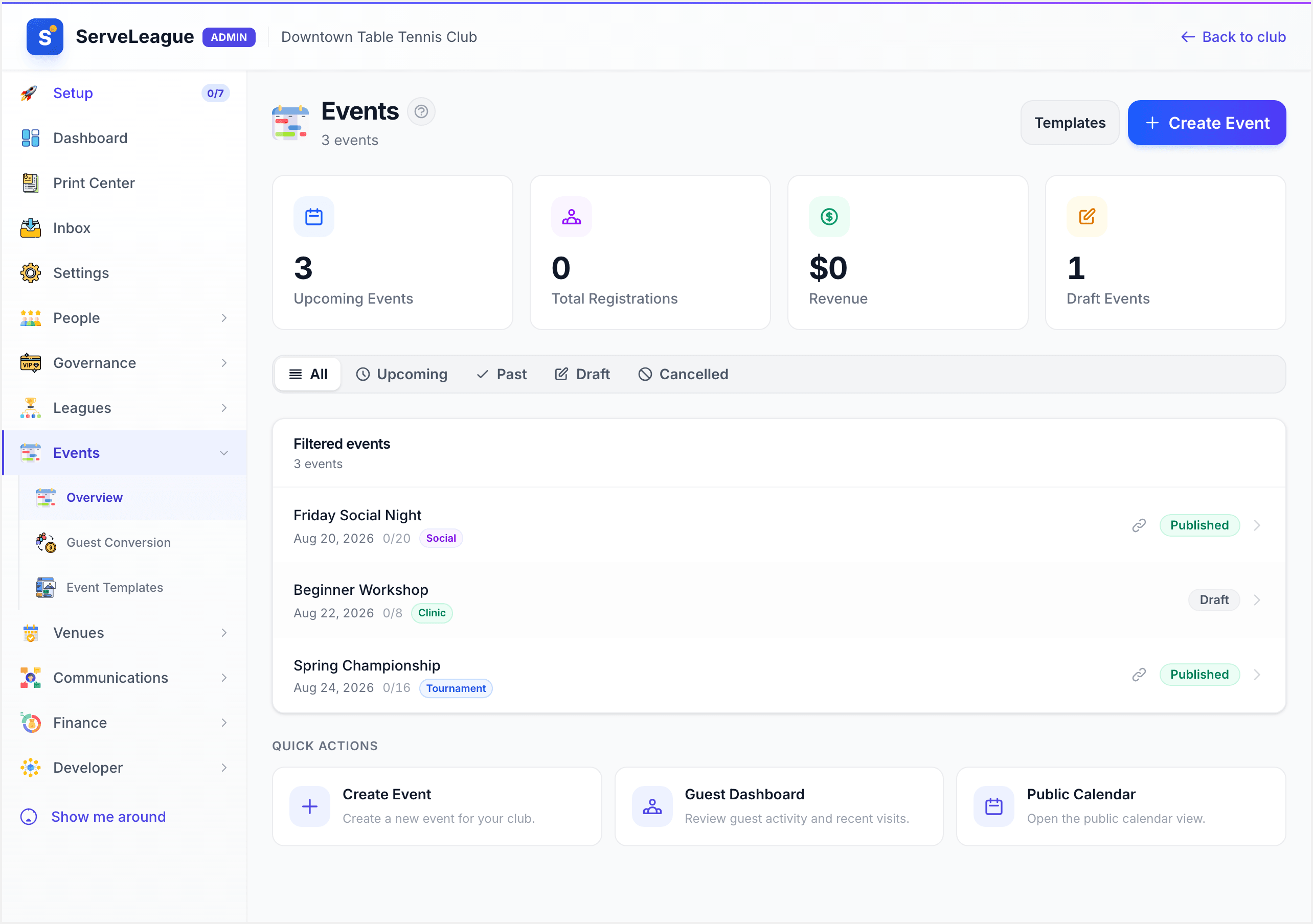Click the Setup 0/7 progress badge
1313x924 pixels.
215,93
